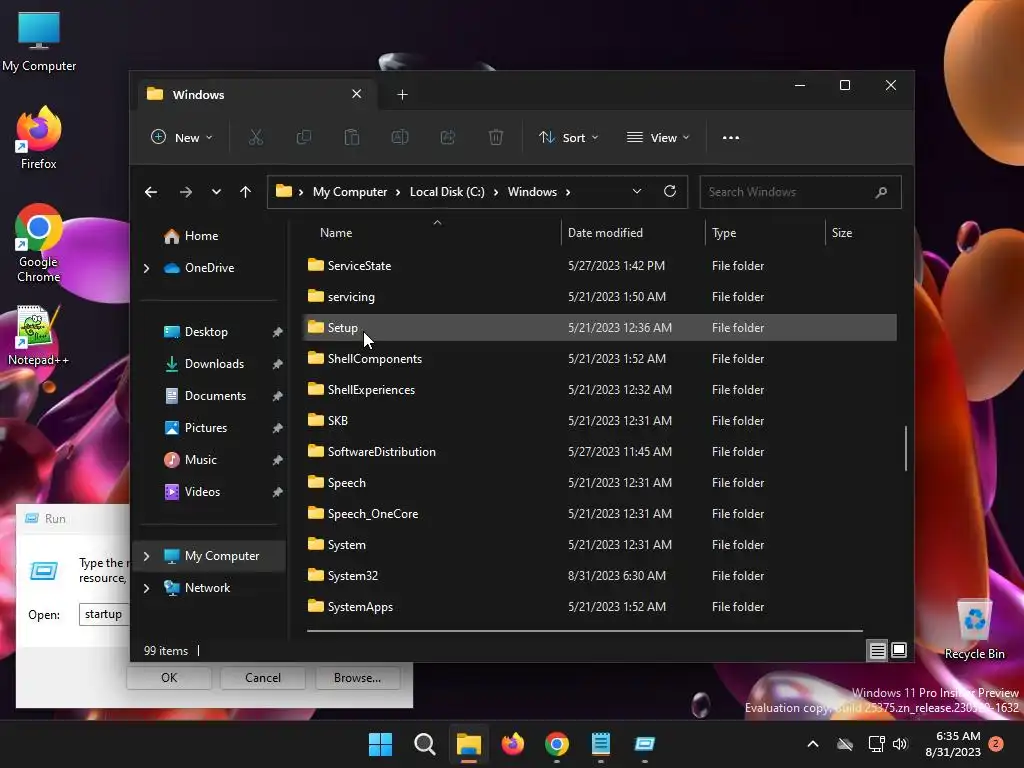The width and height of the screenshot is (1024, 768).
Task: Launch Chrome from the taskbar
Action: [x=556, y=744]
